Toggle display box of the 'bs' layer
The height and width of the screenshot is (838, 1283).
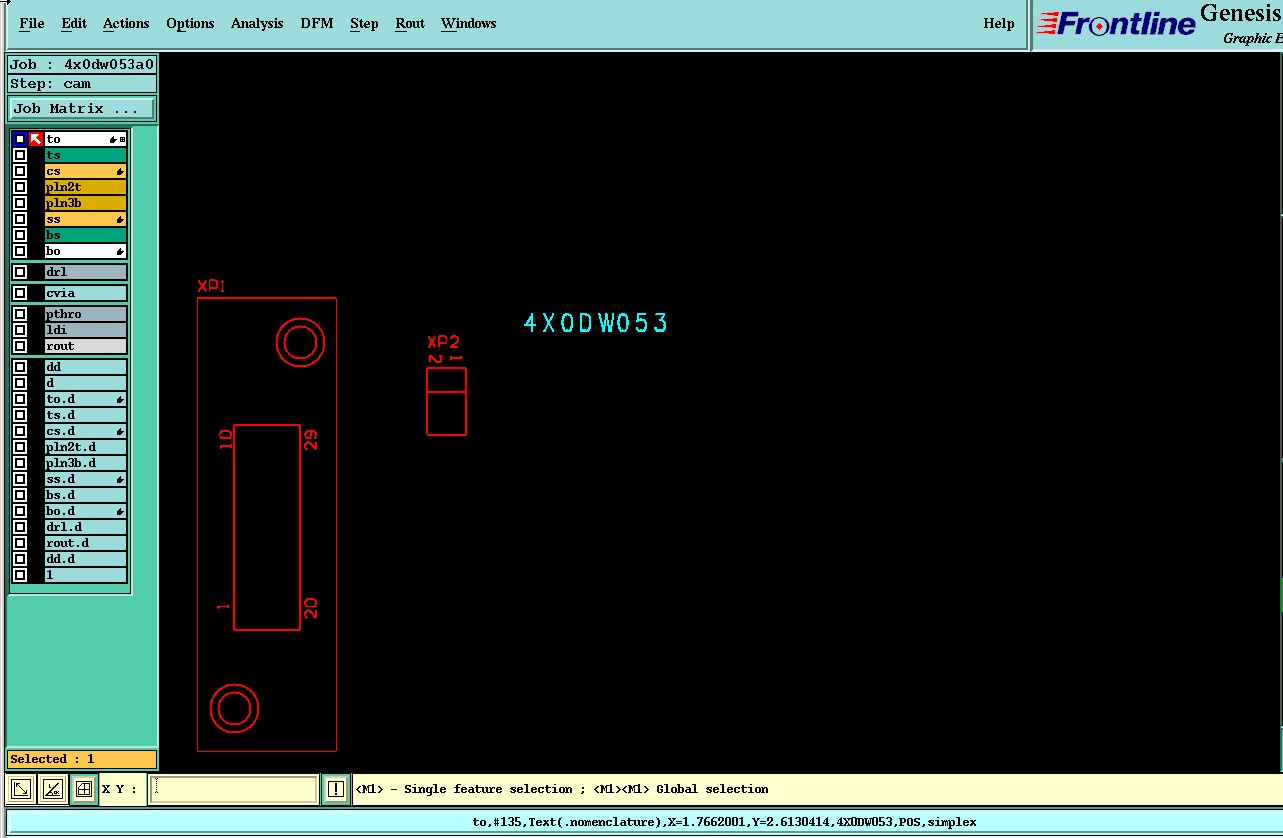coord(20,235)
